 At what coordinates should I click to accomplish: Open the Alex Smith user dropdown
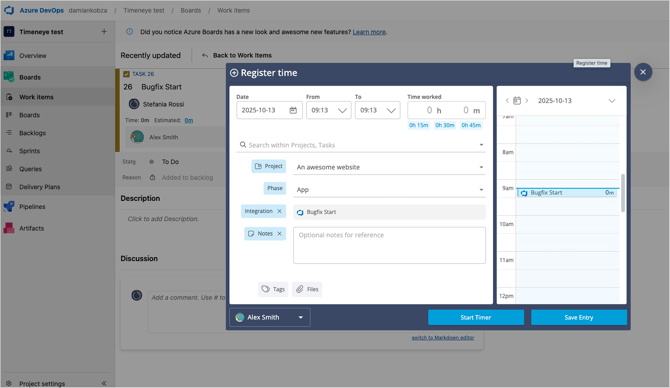pos(270,317)
